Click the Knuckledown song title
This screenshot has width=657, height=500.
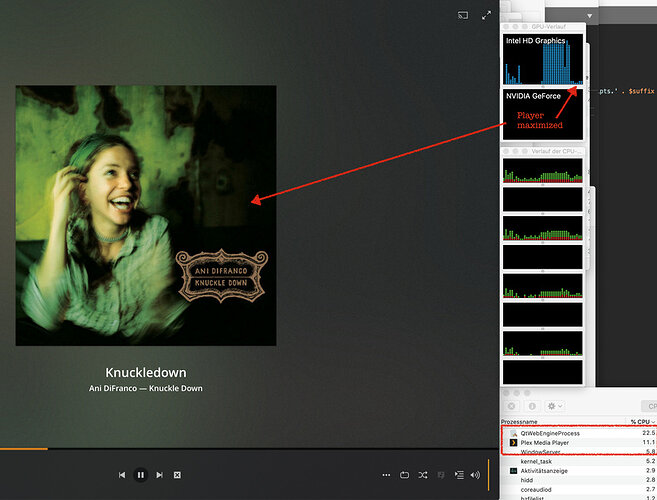click(146, 372)
